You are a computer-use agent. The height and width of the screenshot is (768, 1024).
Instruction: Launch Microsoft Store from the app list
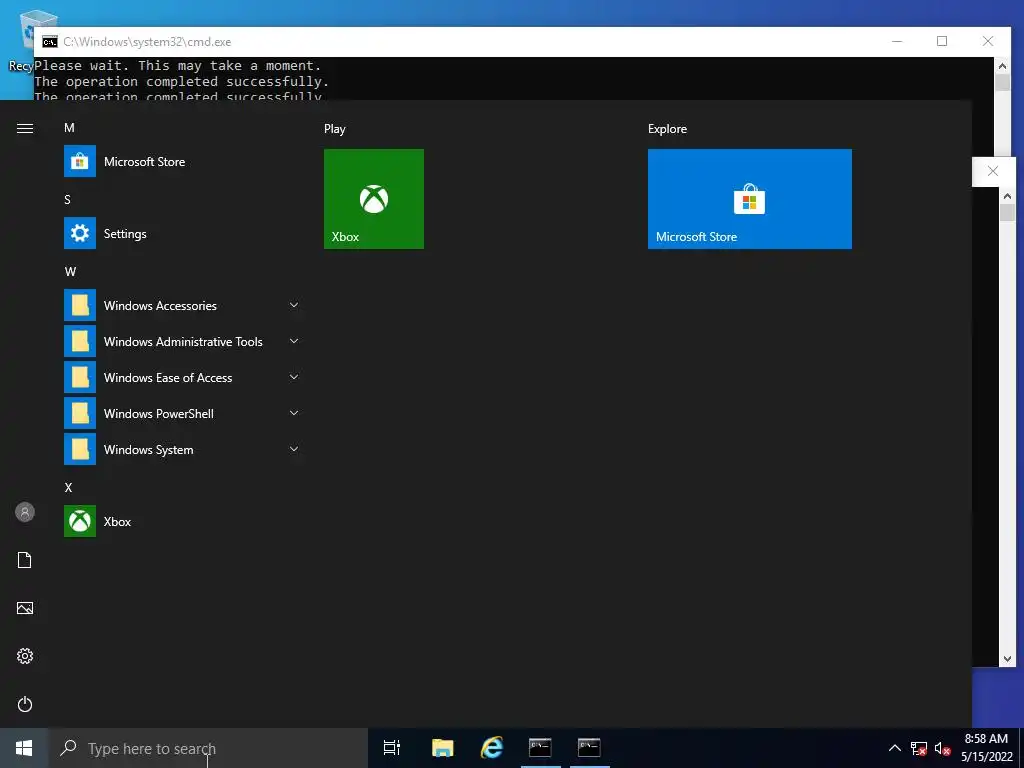[x=183, y=162]
